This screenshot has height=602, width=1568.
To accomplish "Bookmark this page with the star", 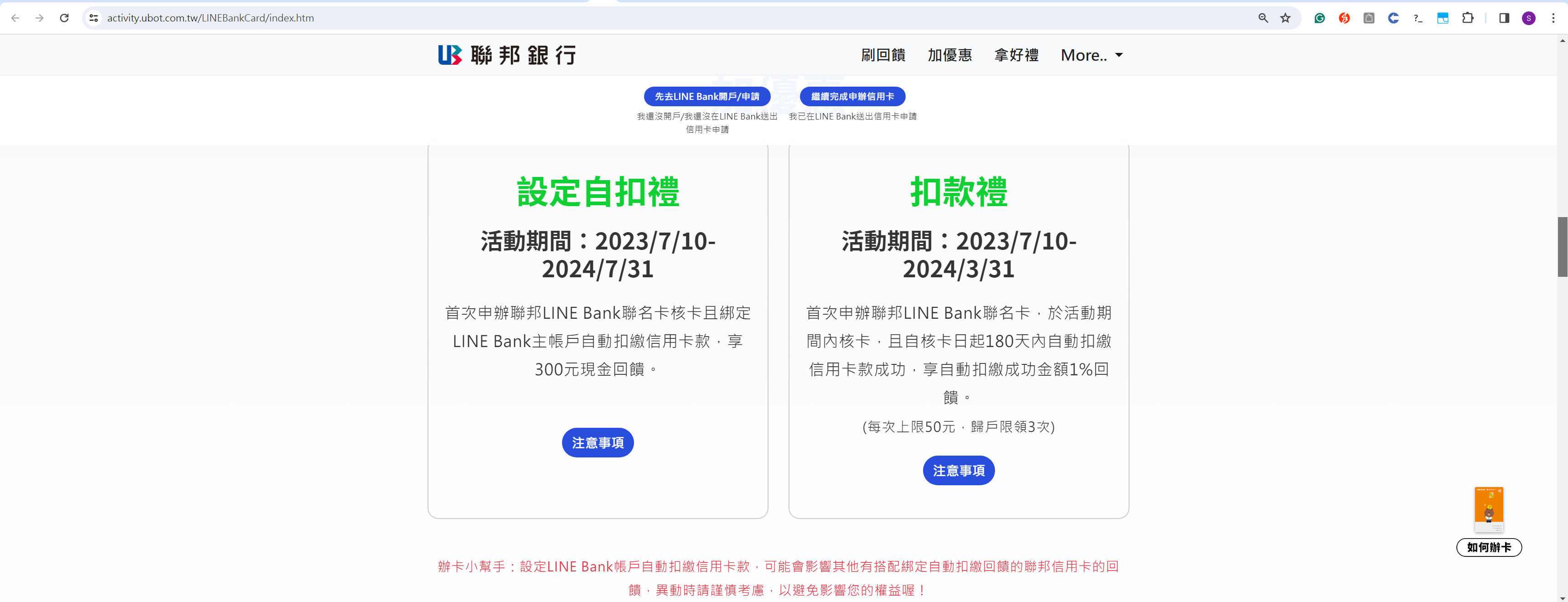I will [1285, 18].
